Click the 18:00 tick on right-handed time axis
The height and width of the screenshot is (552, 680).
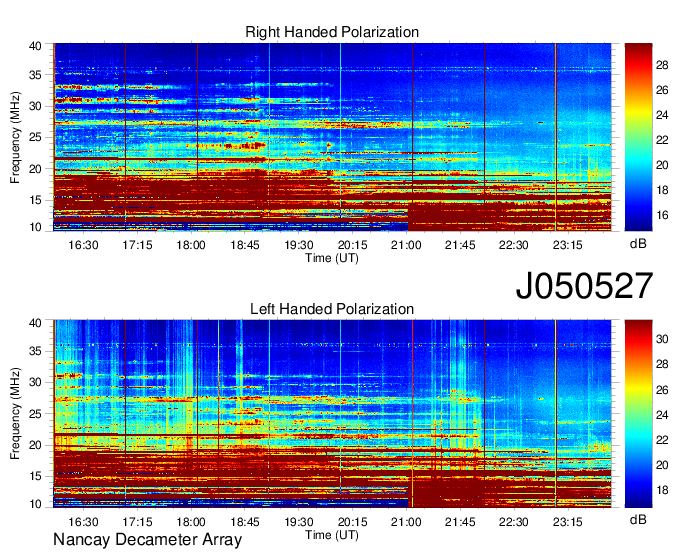coord(191,245)
